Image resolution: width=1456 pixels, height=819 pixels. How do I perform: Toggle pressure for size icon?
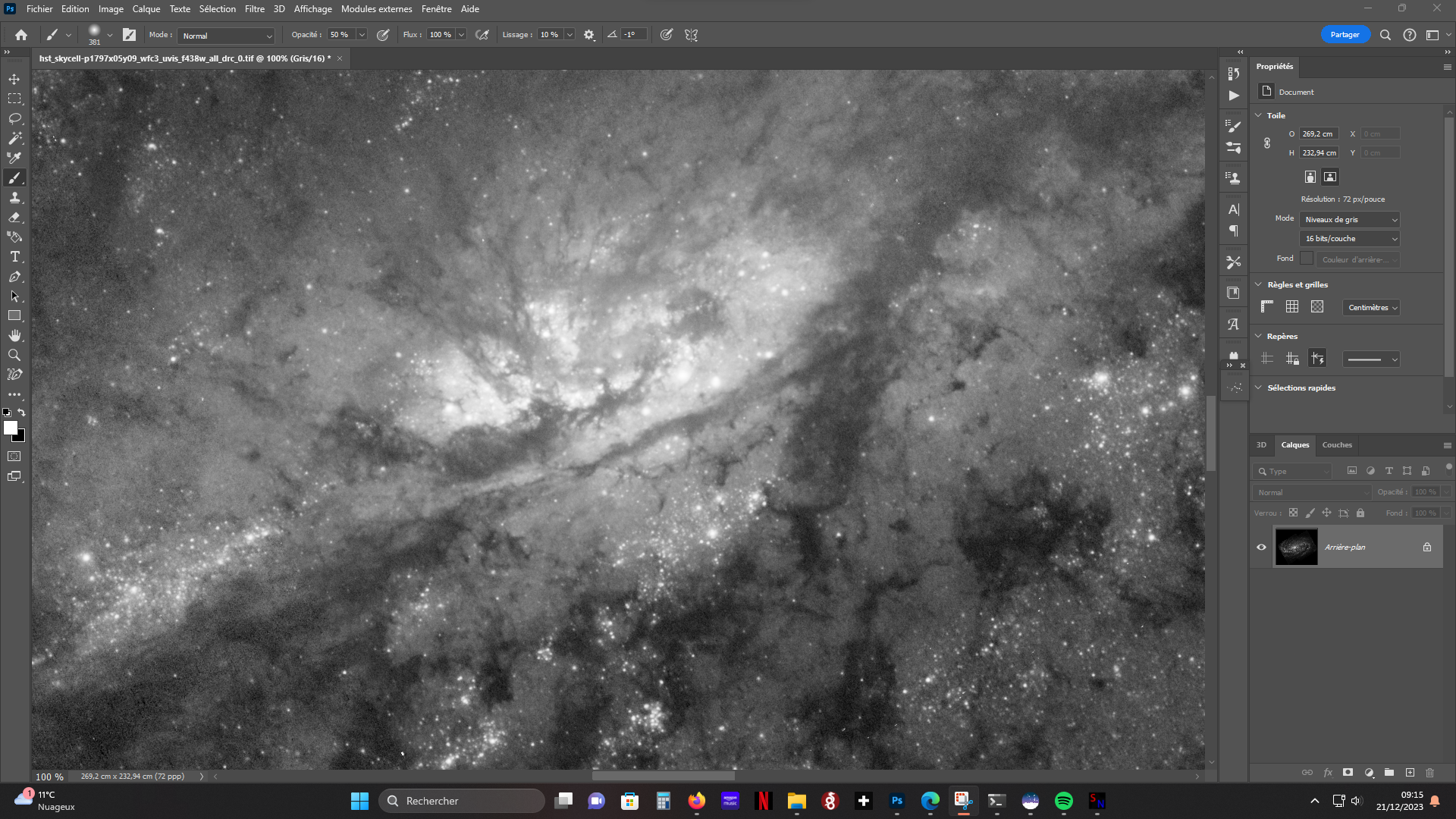point(667,35)
